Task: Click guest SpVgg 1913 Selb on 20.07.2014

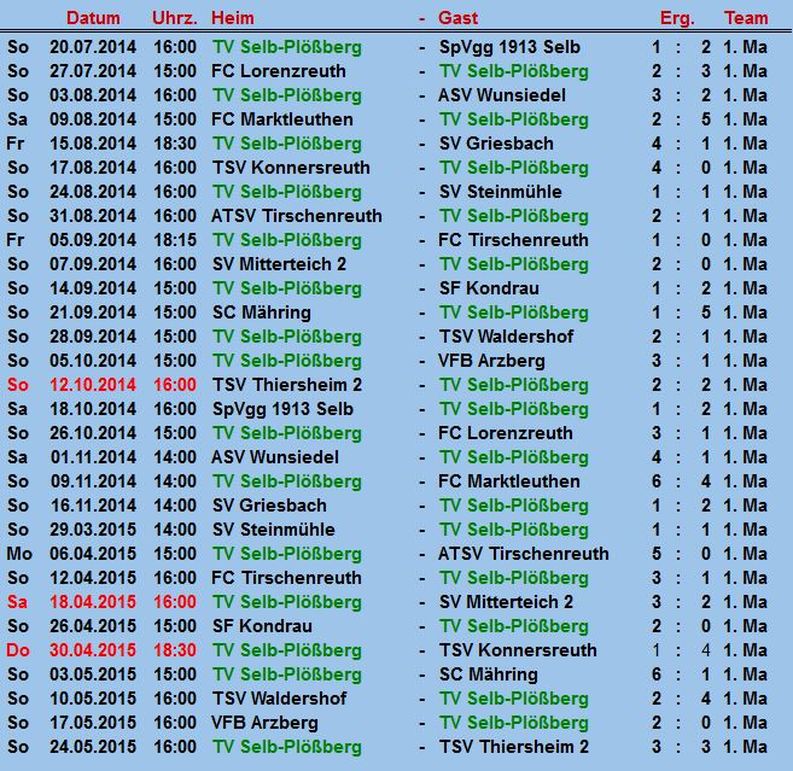Action: click(x=509, y=47)
